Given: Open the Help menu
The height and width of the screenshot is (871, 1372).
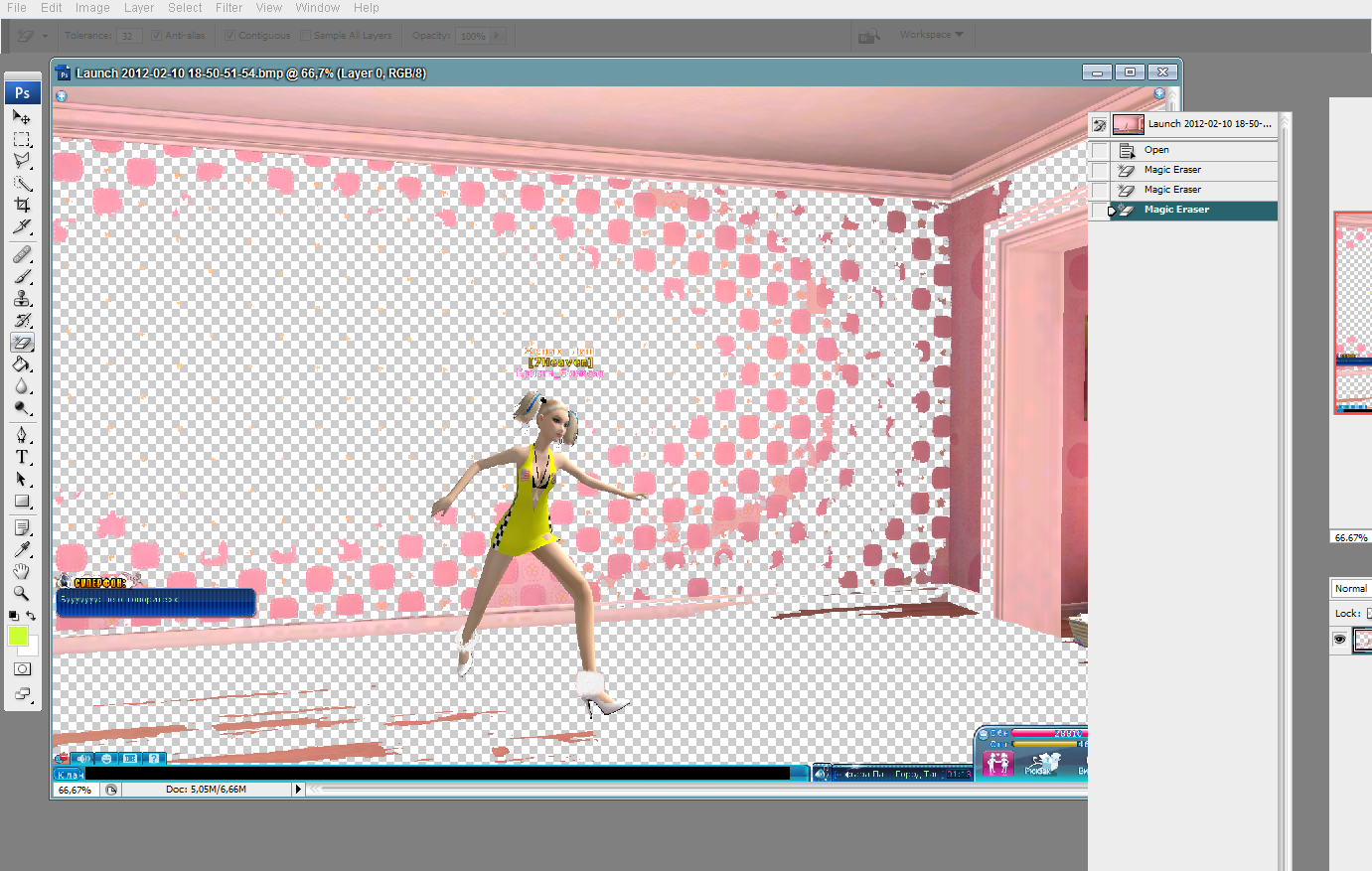Looking at the screenshot, I should tap(366, 8).
